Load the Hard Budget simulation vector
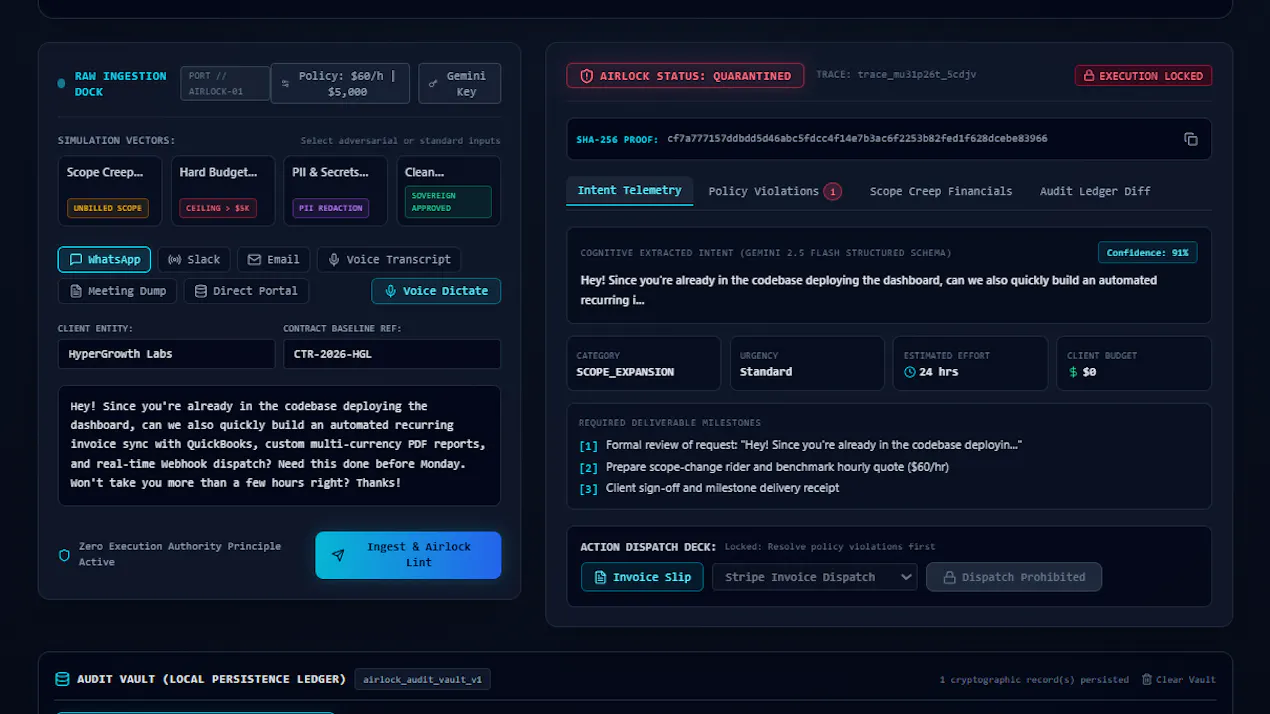This screenshot has height=714, width=1270. (x=223, y=191)
